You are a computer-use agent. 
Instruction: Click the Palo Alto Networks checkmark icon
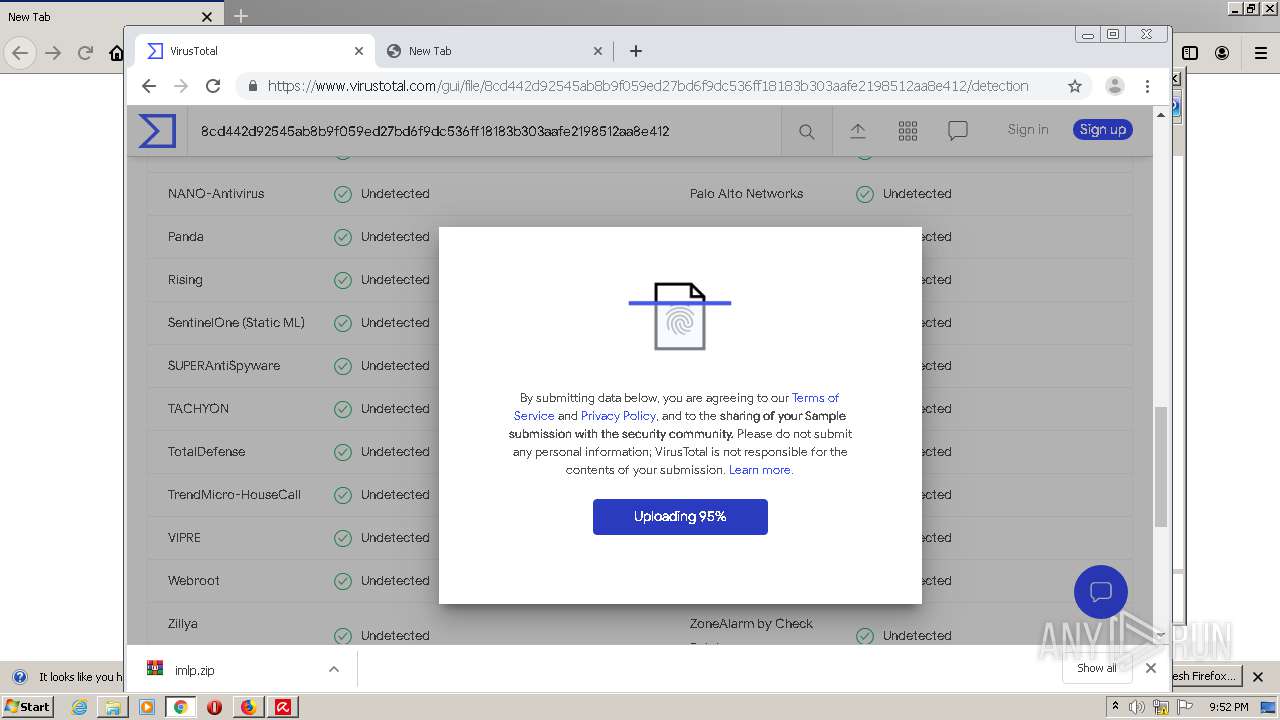(x=865, y=194)
